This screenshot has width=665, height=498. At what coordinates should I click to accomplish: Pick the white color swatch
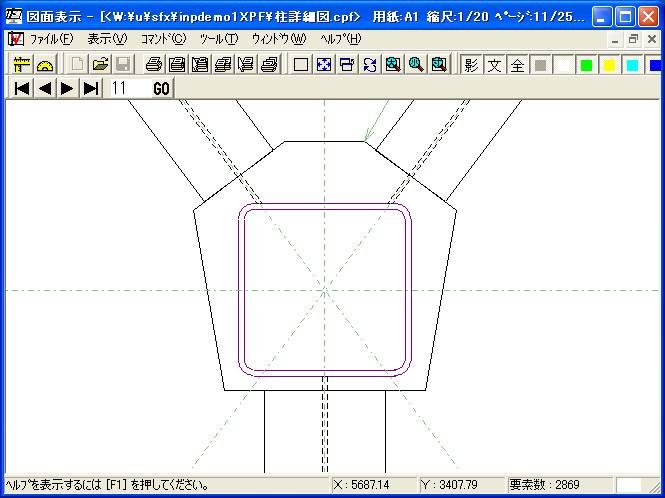pyautogui.click(x=563, y=65)
